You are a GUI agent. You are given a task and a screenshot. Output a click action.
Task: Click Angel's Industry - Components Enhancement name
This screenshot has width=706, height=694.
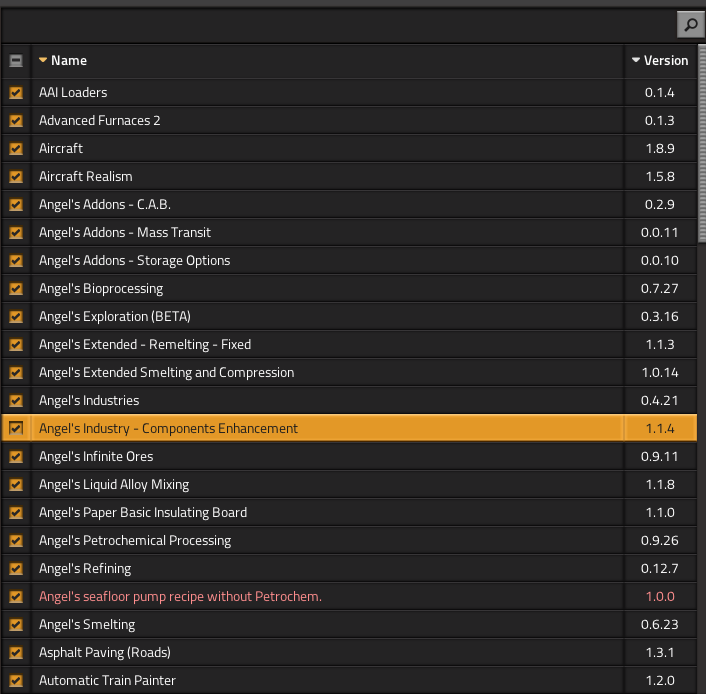coord(168,428)
